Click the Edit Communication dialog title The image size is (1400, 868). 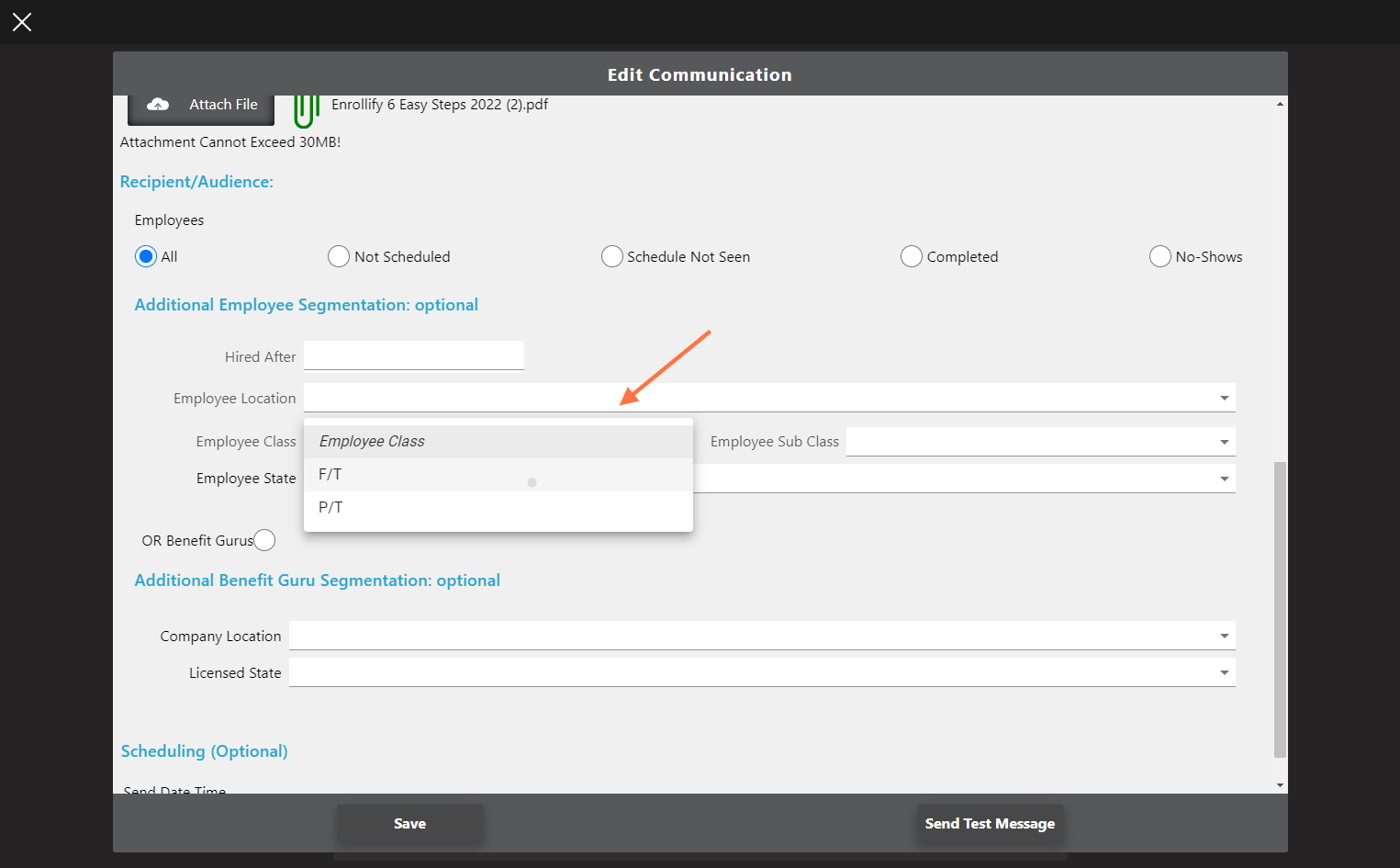coord(700,75)
